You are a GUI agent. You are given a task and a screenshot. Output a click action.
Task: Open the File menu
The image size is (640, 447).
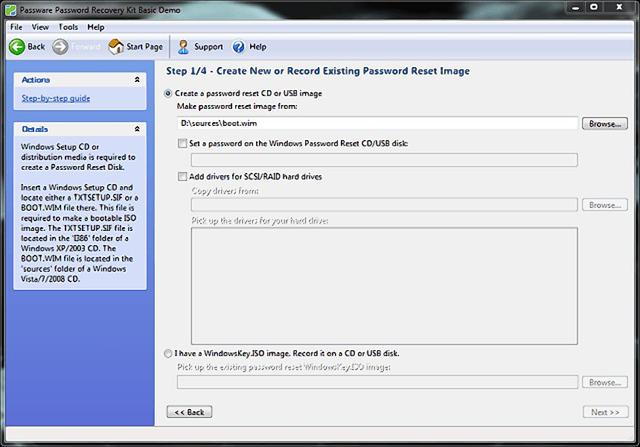[x=16, y=27]
